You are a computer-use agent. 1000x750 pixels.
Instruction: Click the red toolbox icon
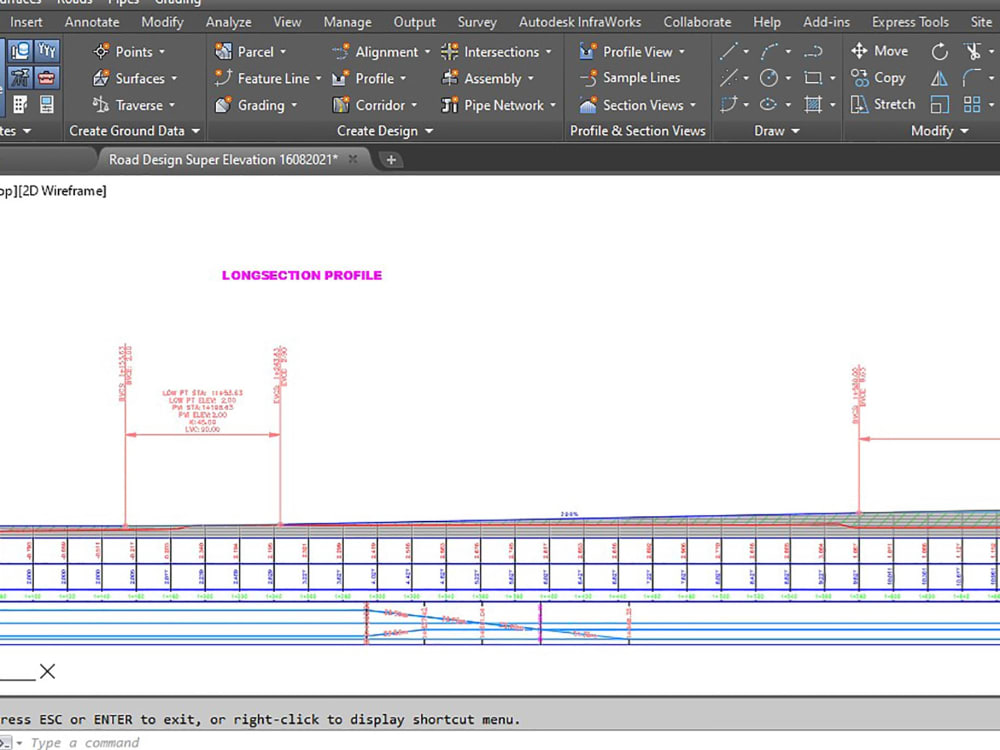point(47,78)
